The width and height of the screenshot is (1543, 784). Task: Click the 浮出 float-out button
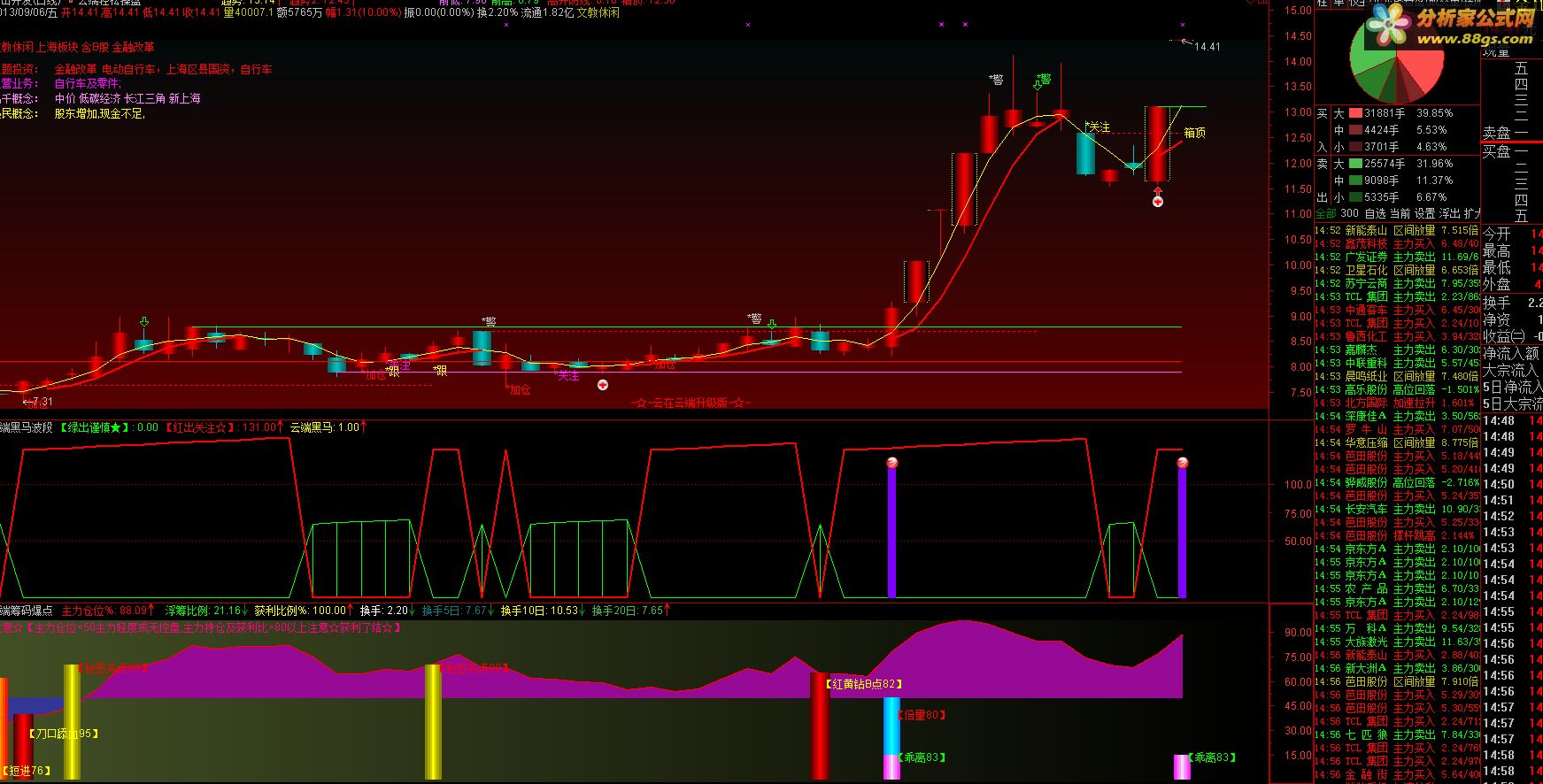click(x=1449, y=213)
